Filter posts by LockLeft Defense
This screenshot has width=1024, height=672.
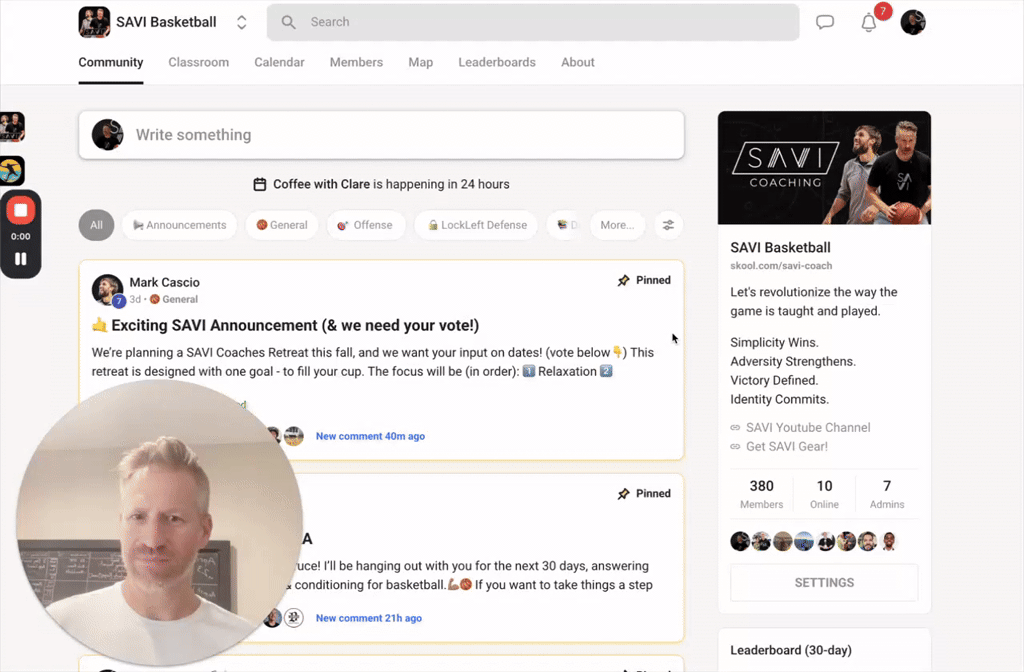point(477,225)
